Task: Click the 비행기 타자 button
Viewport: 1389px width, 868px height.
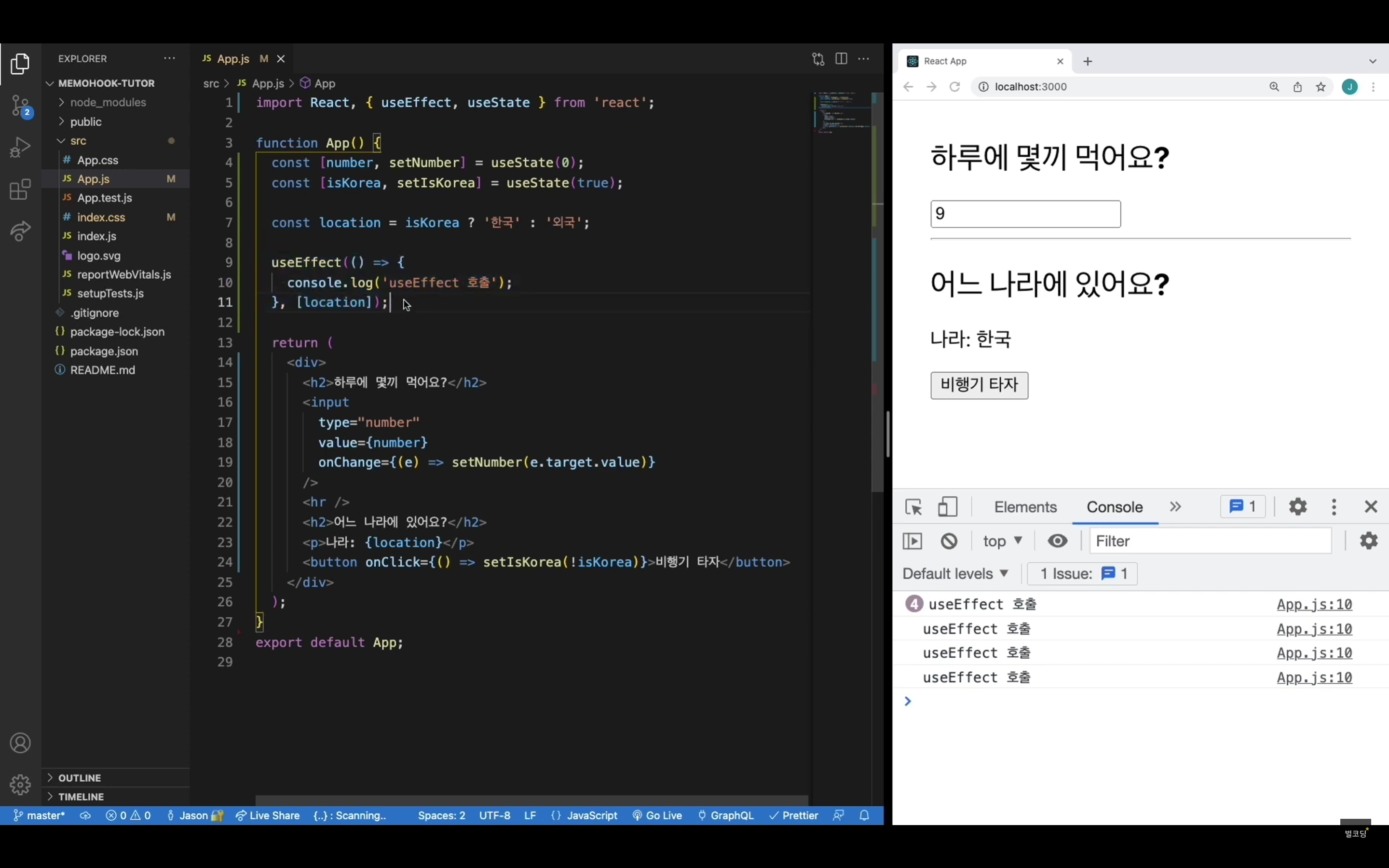Action: (979, 385)
